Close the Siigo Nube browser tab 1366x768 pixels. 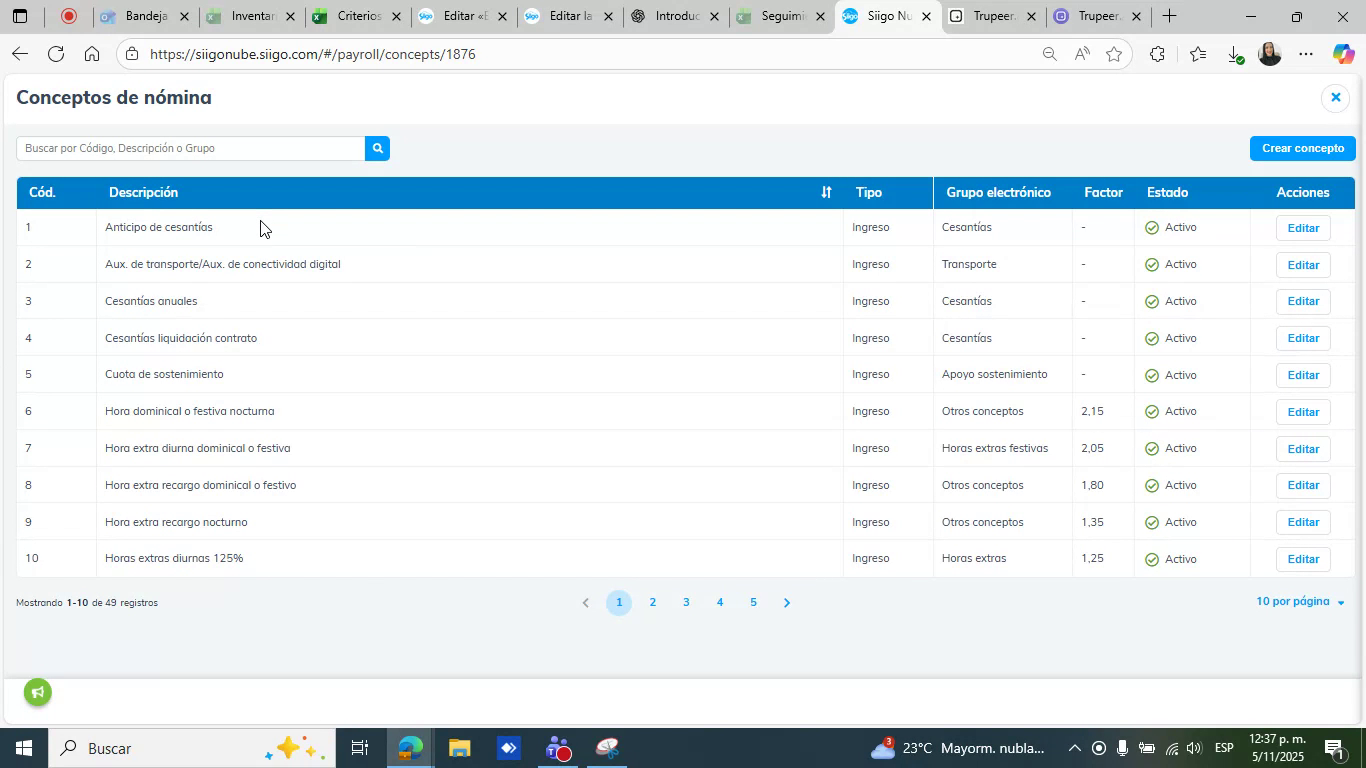click(x=926, y=16)
